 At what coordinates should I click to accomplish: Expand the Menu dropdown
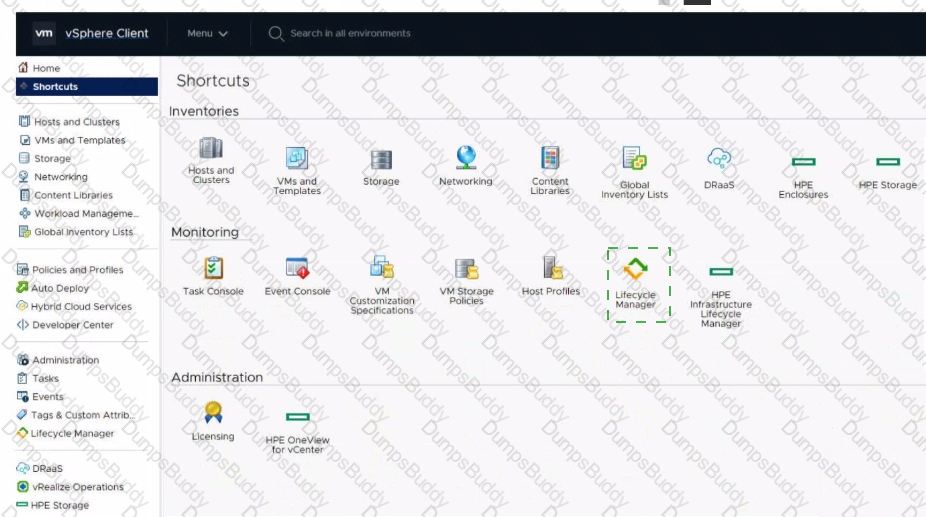[x=207, y=34]
